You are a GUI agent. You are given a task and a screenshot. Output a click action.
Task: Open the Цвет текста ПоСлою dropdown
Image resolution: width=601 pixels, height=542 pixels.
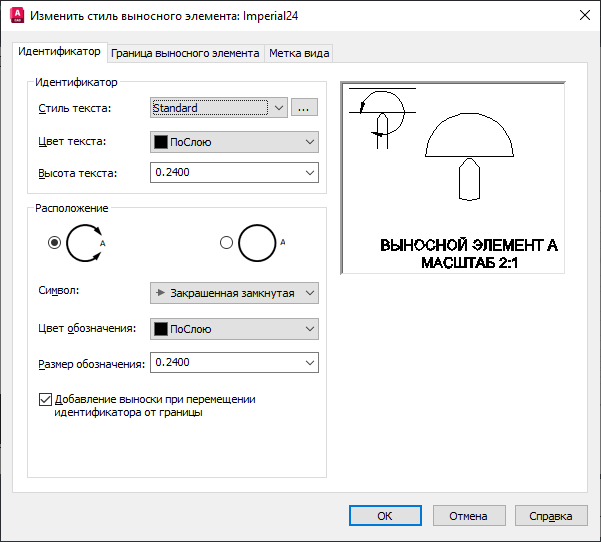pyautogui.click(x=234, y=142)
